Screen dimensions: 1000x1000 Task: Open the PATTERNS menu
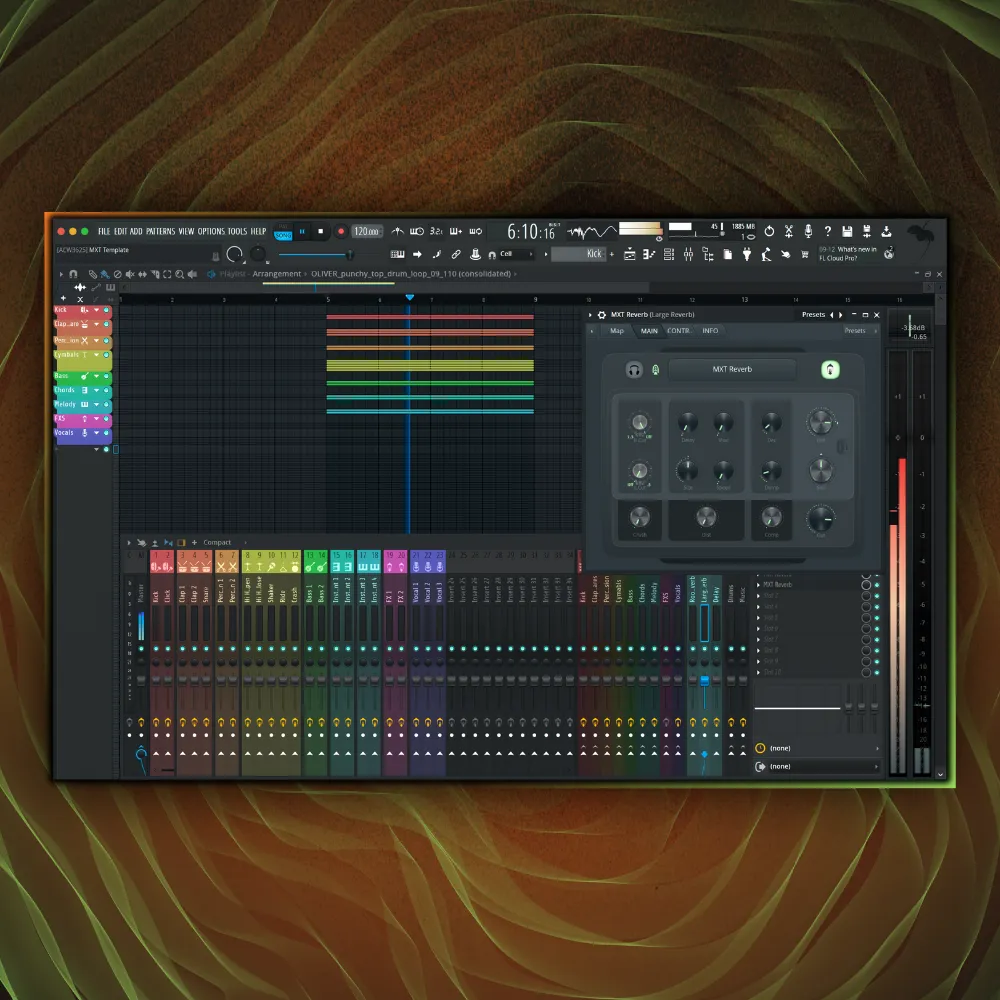coord(160,231)
